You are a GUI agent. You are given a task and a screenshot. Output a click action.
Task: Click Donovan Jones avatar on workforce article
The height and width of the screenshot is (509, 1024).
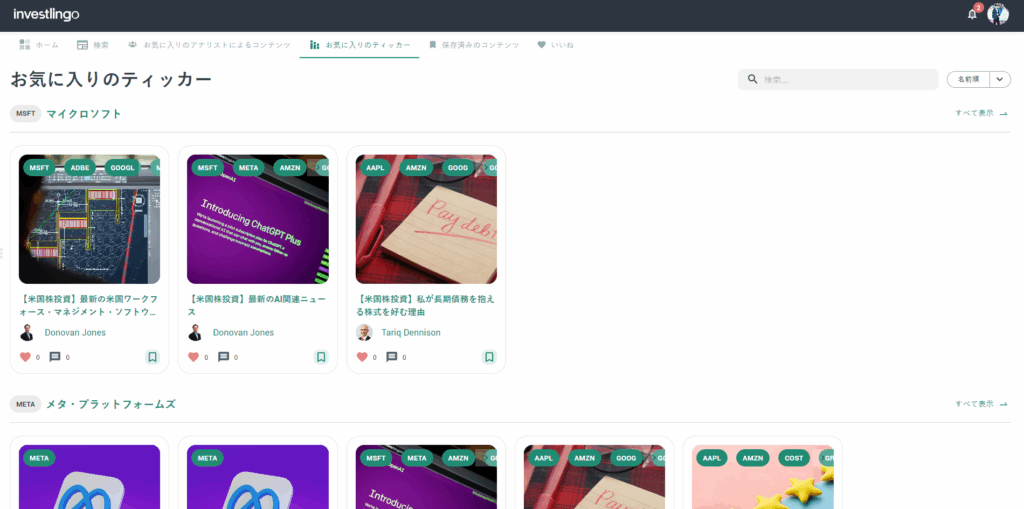(x=27, y=333)
